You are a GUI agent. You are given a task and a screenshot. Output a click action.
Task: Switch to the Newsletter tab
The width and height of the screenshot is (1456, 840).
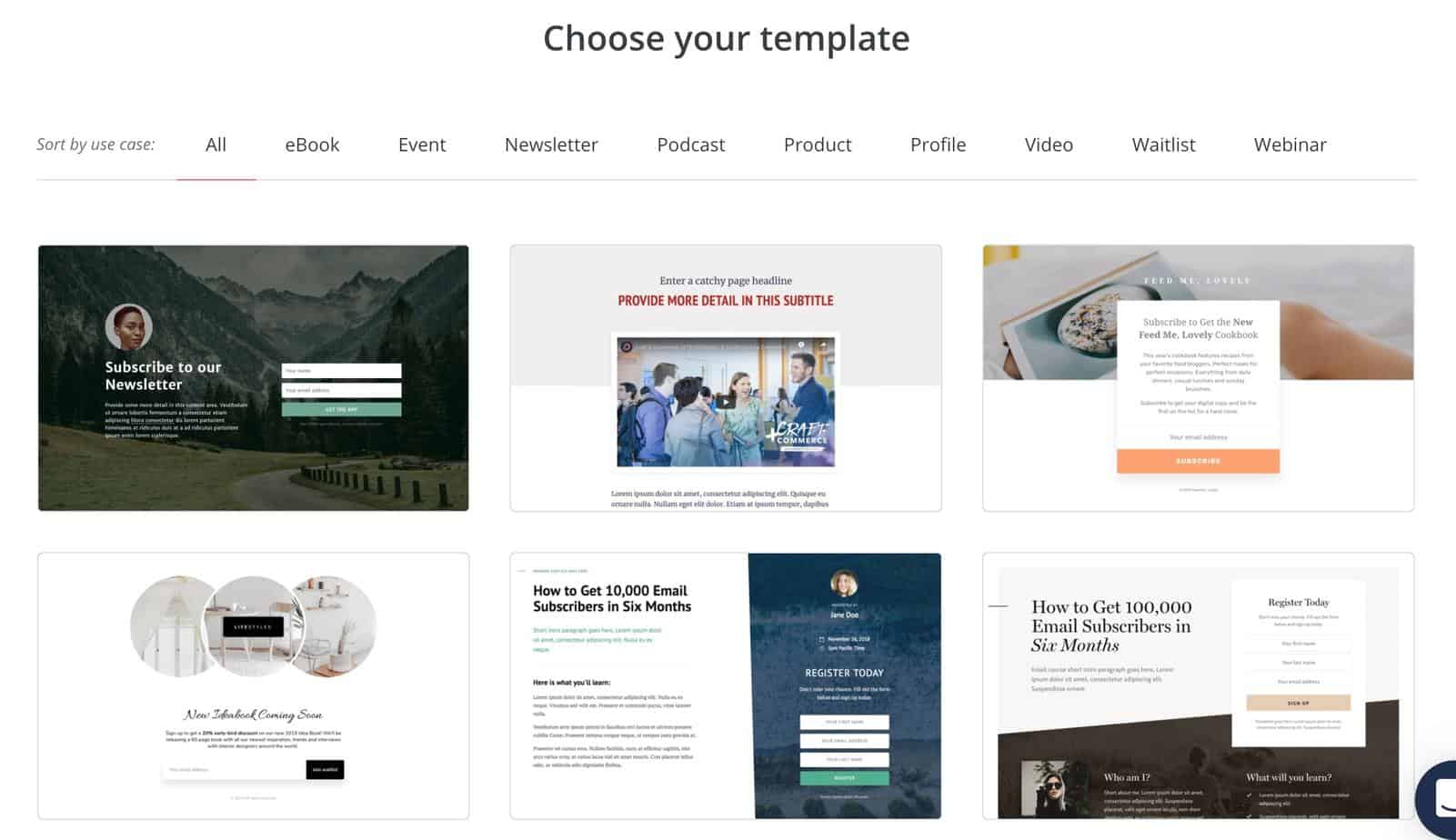pyautogui.click(x=551, y=145)
